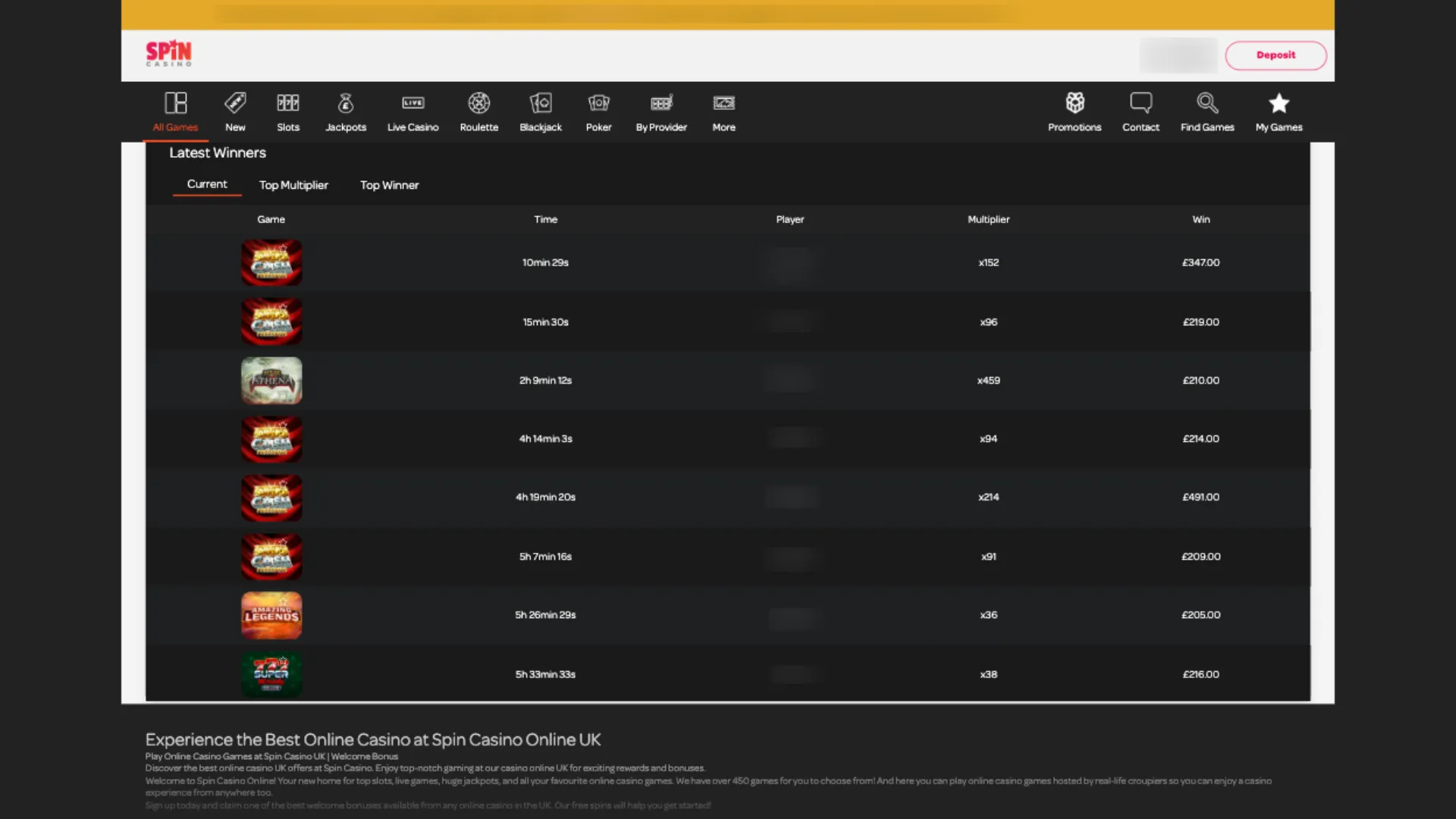Browse games By Provider icon
Screen dimensions: 1456x819
coord(661,102)
